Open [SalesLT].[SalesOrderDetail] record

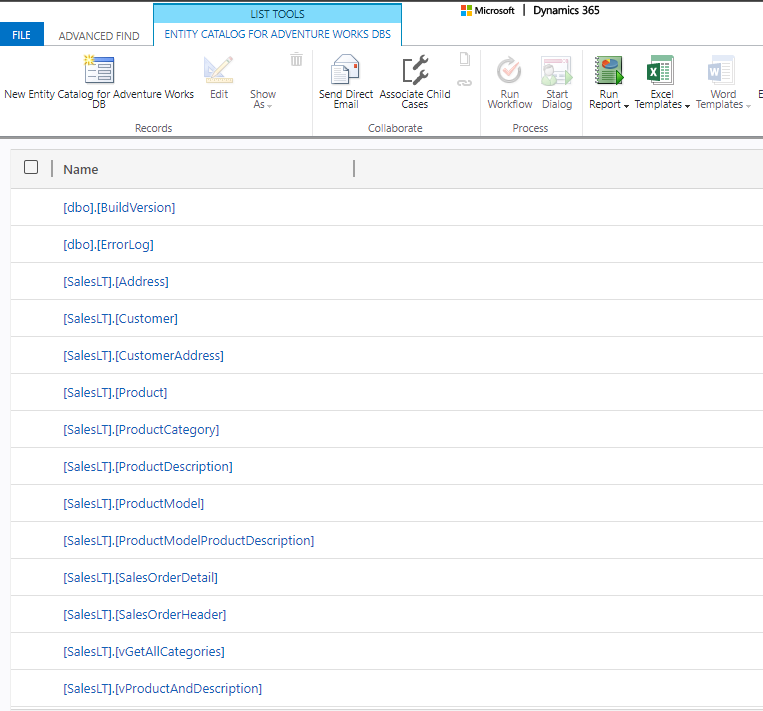(141, 578)
